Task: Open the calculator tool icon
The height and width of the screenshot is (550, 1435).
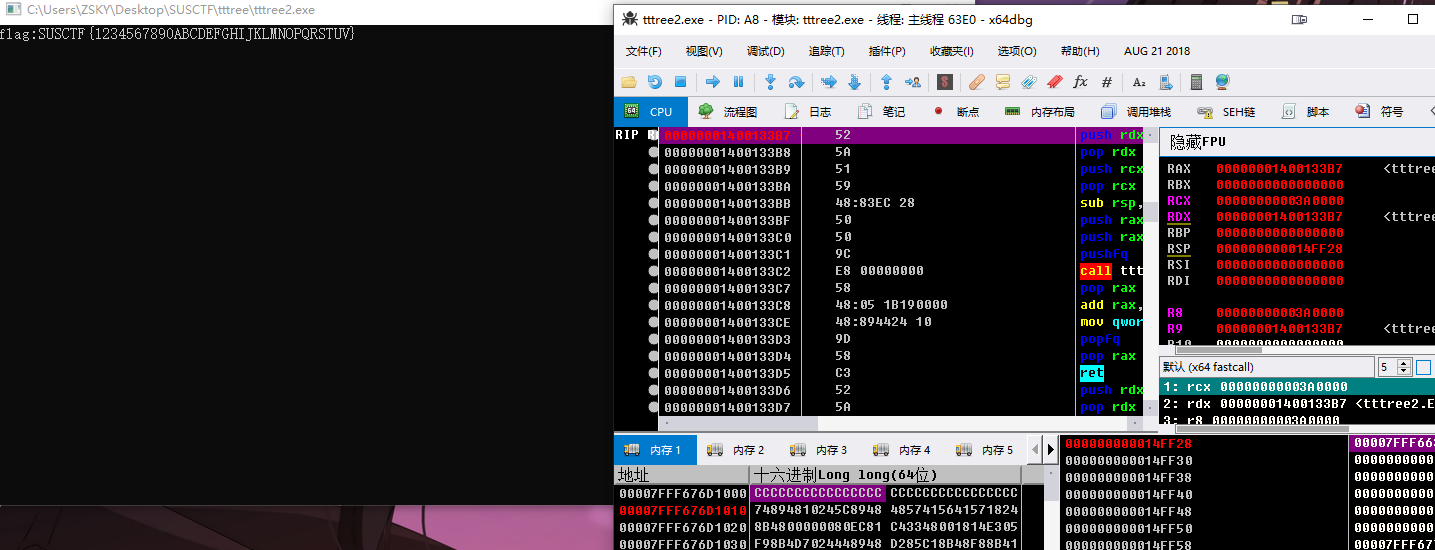Action: [1196, 82]
